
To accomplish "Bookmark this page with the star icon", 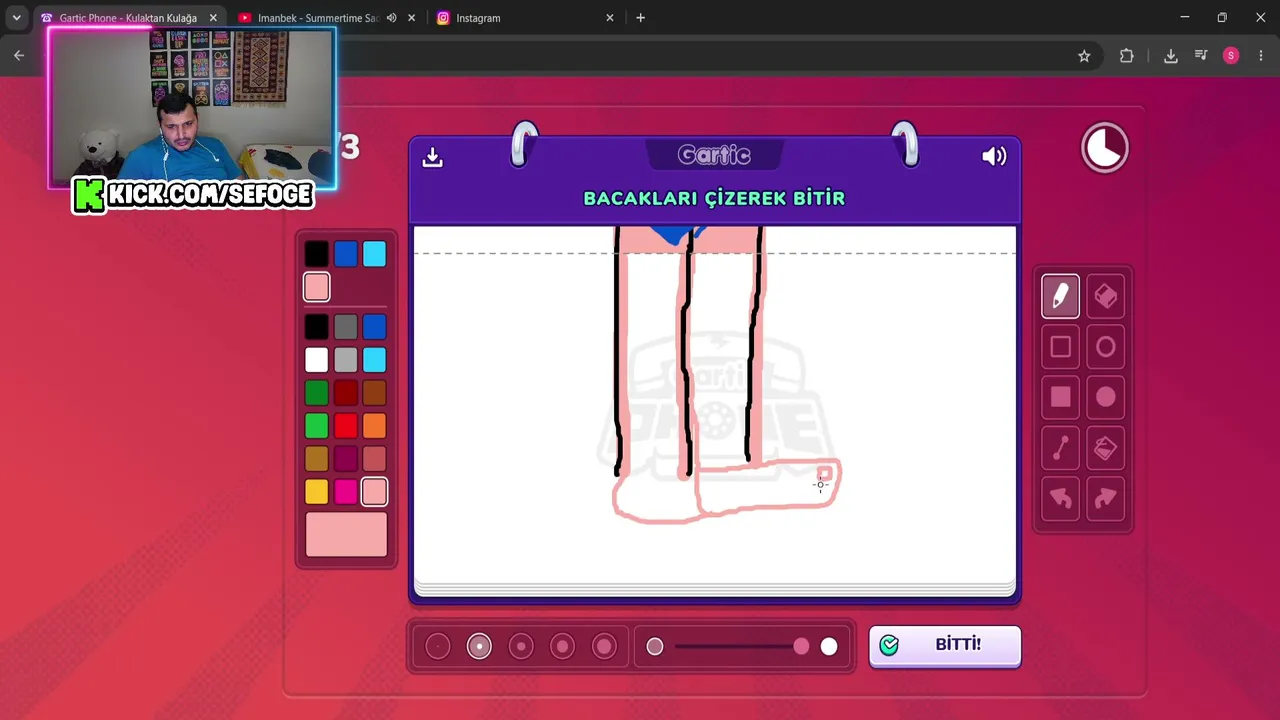I will pyautogui.click(x=1084, y=56).
